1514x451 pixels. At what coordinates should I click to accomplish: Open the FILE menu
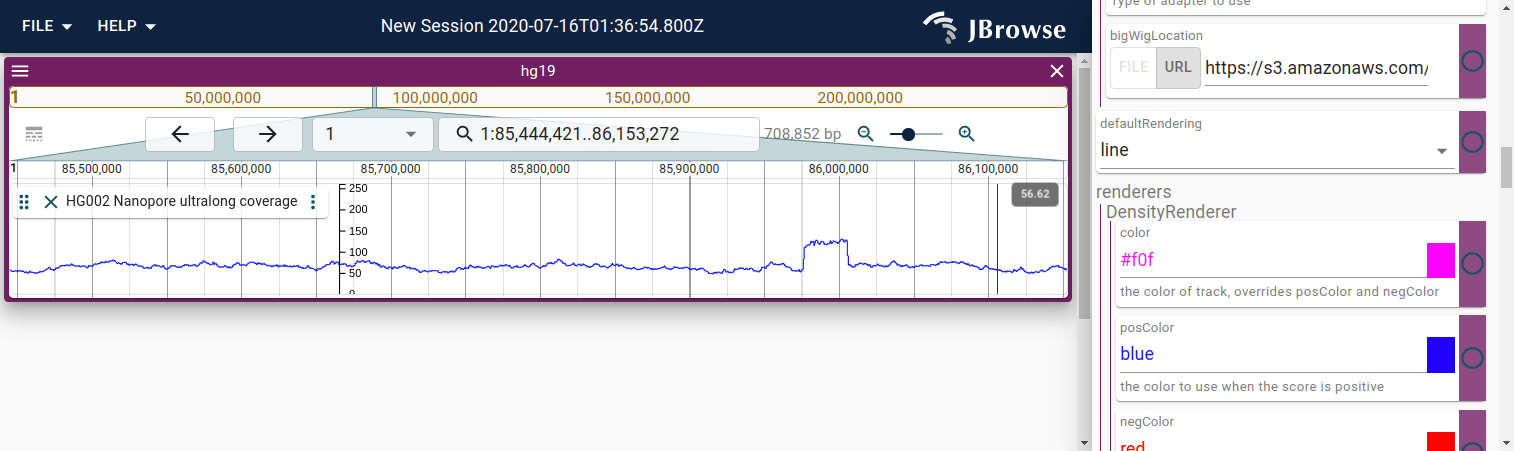point(47,26)
